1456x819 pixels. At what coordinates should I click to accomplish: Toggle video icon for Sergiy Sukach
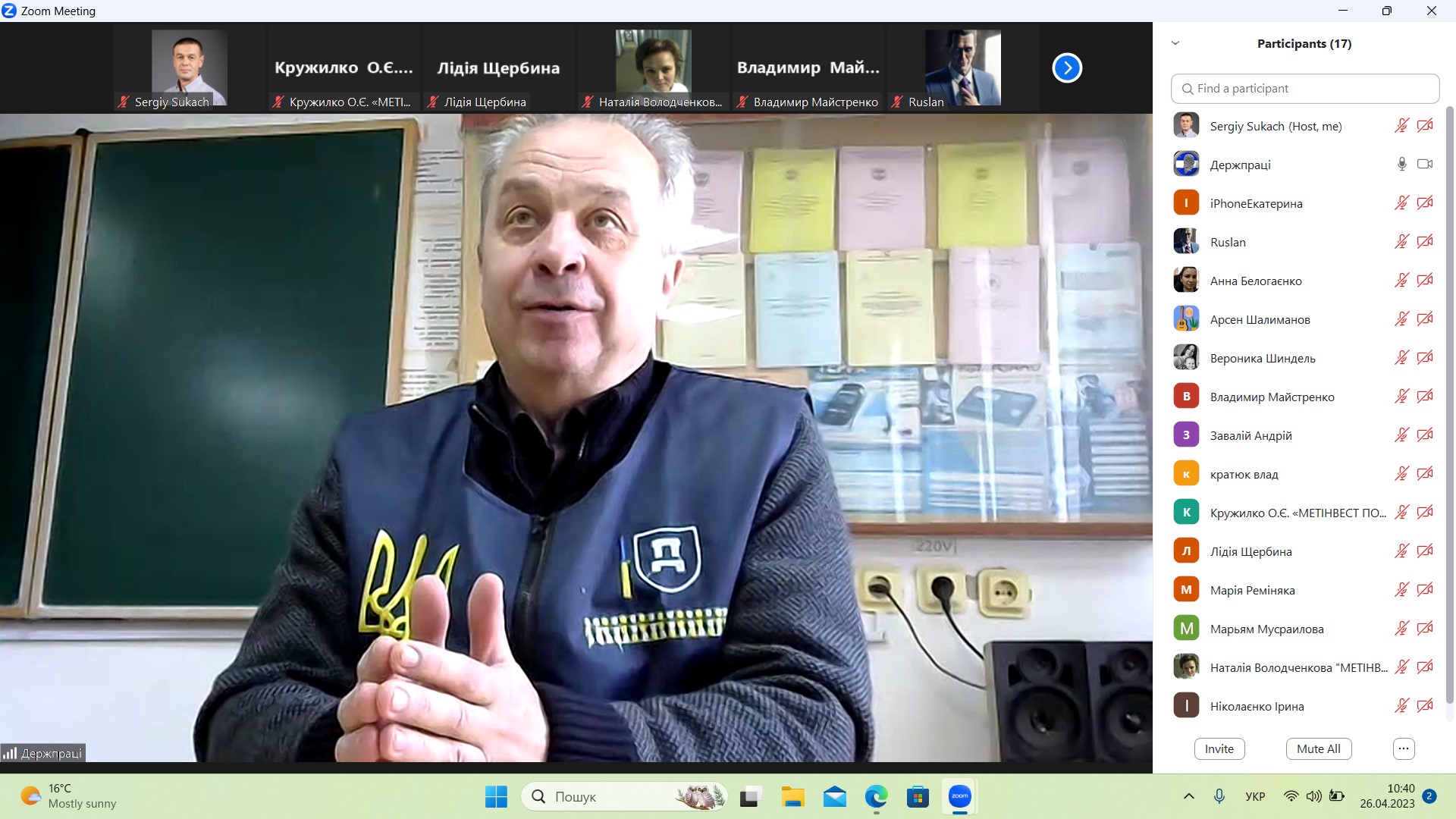(1425, 126)
